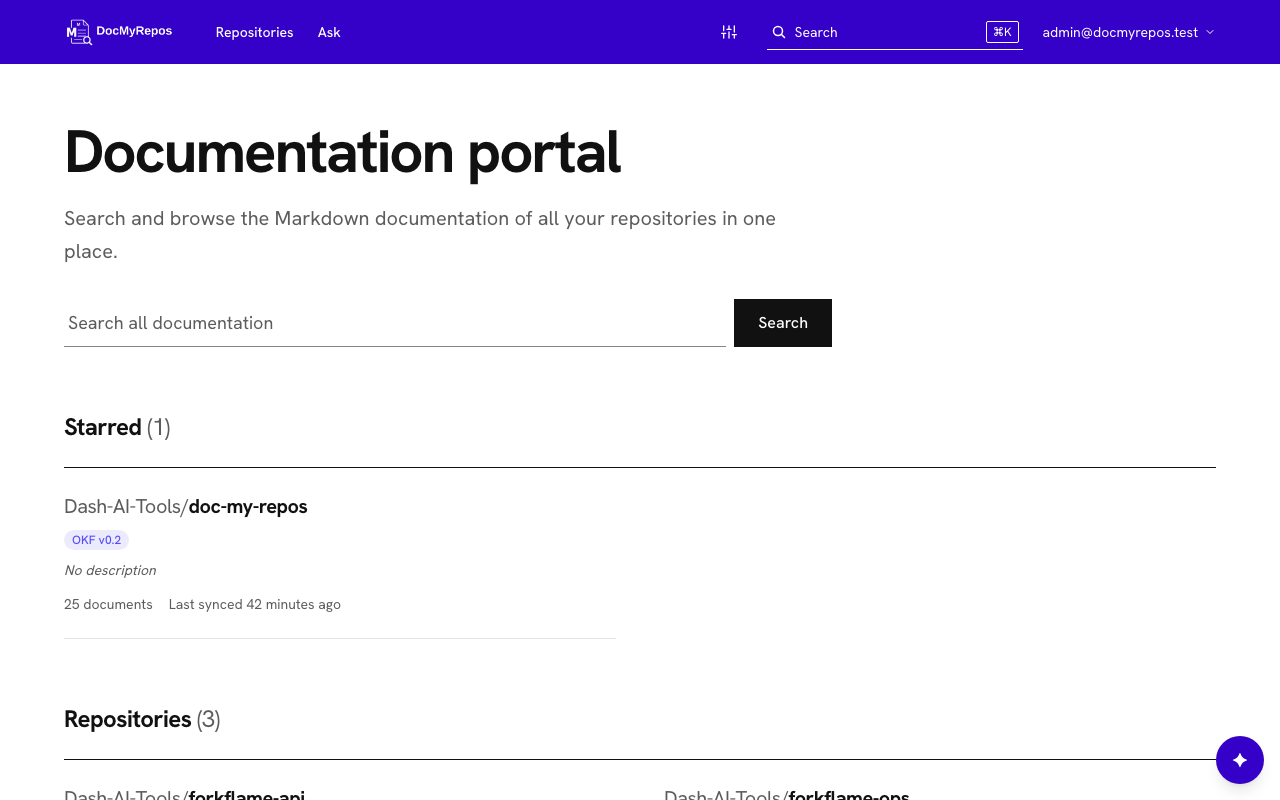Click the 'No description' text
Image resolution: width=1280 pixels, height=800 pixels.
[x=110, y=570]
